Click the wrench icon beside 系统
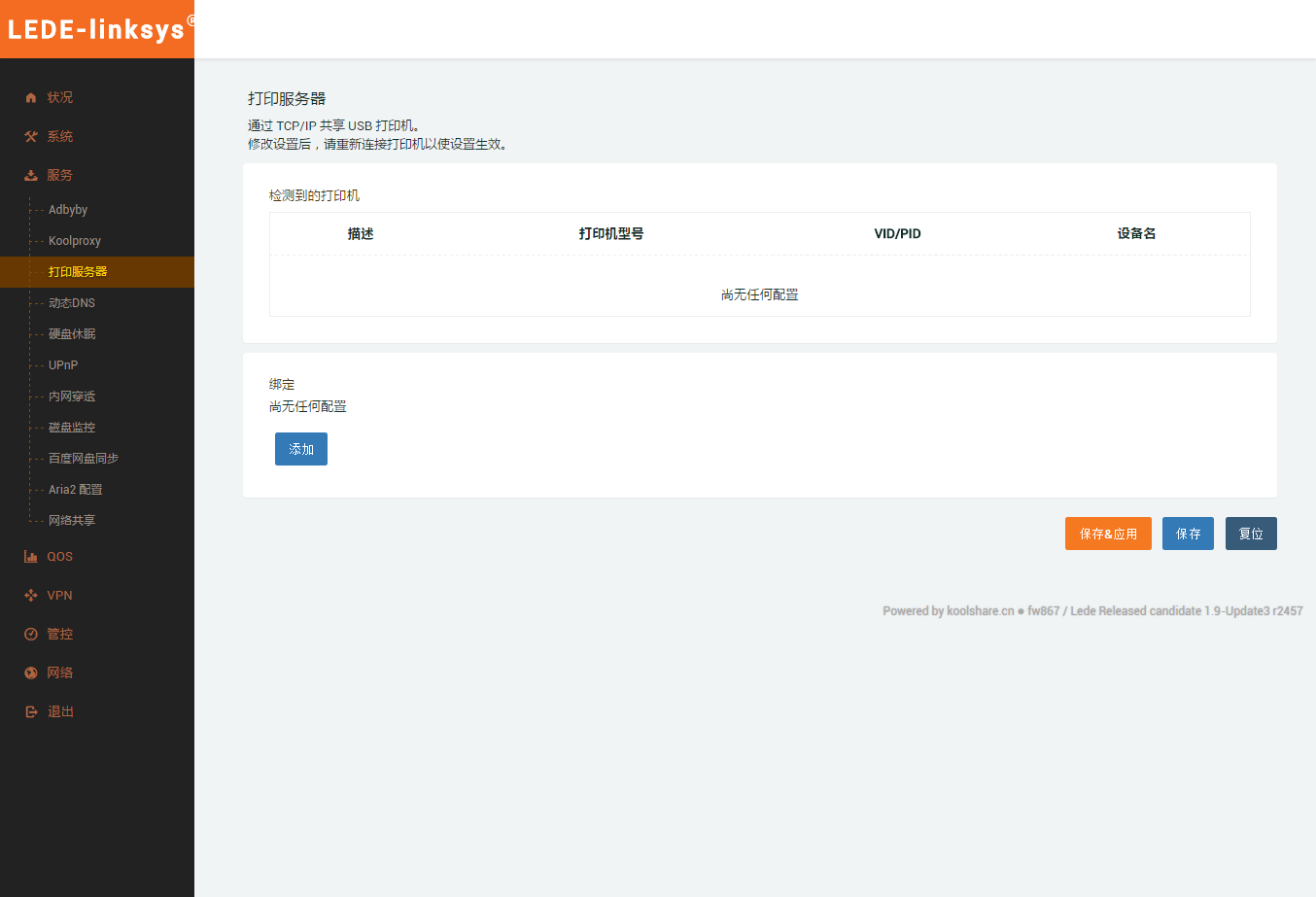Screen dimensions: 1316x897 click(x=31, y=136)
